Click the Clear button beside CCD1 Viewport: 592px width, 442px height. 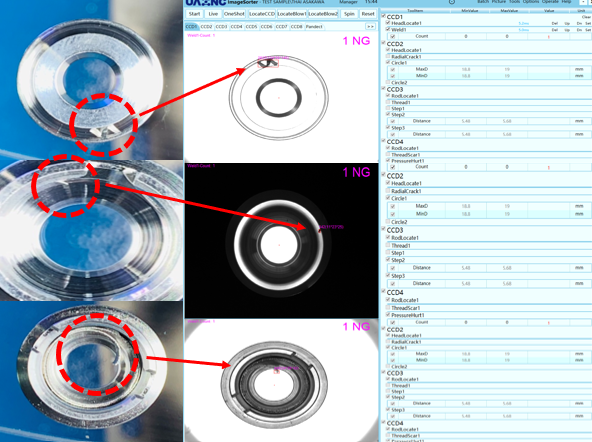pos(586,17)
